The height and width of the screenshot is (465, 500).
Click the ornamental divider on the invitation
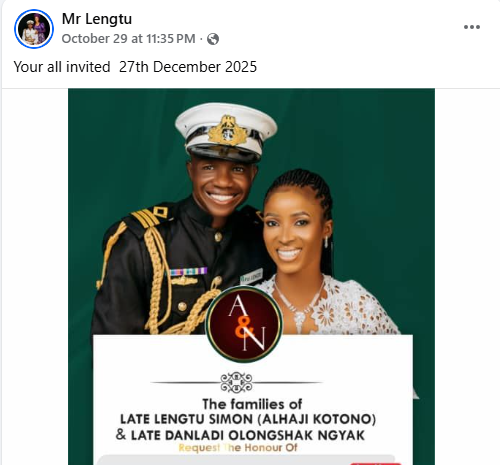[x=236, y=382]
